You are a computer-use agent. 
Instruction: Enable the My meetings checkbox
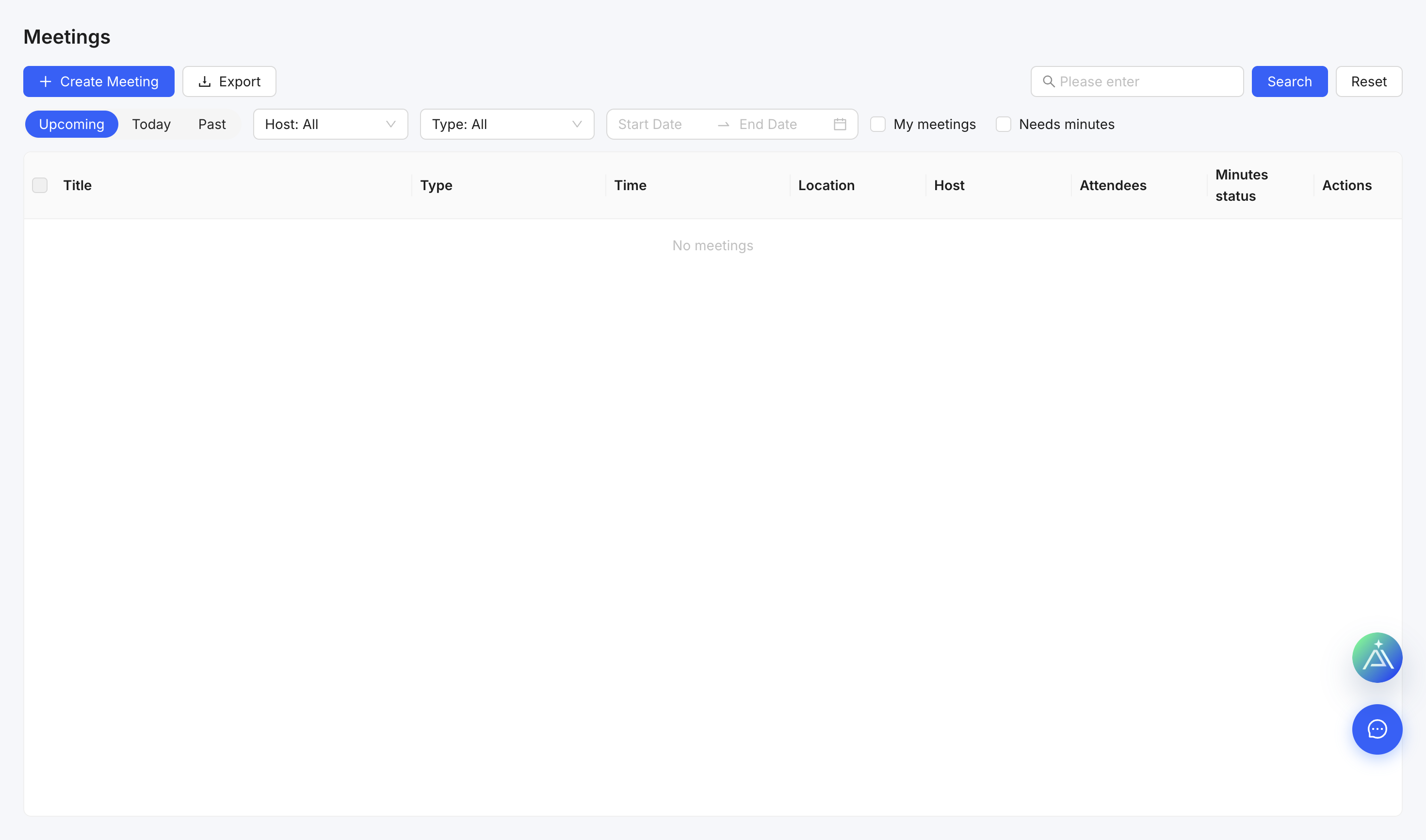coord(877,124)
